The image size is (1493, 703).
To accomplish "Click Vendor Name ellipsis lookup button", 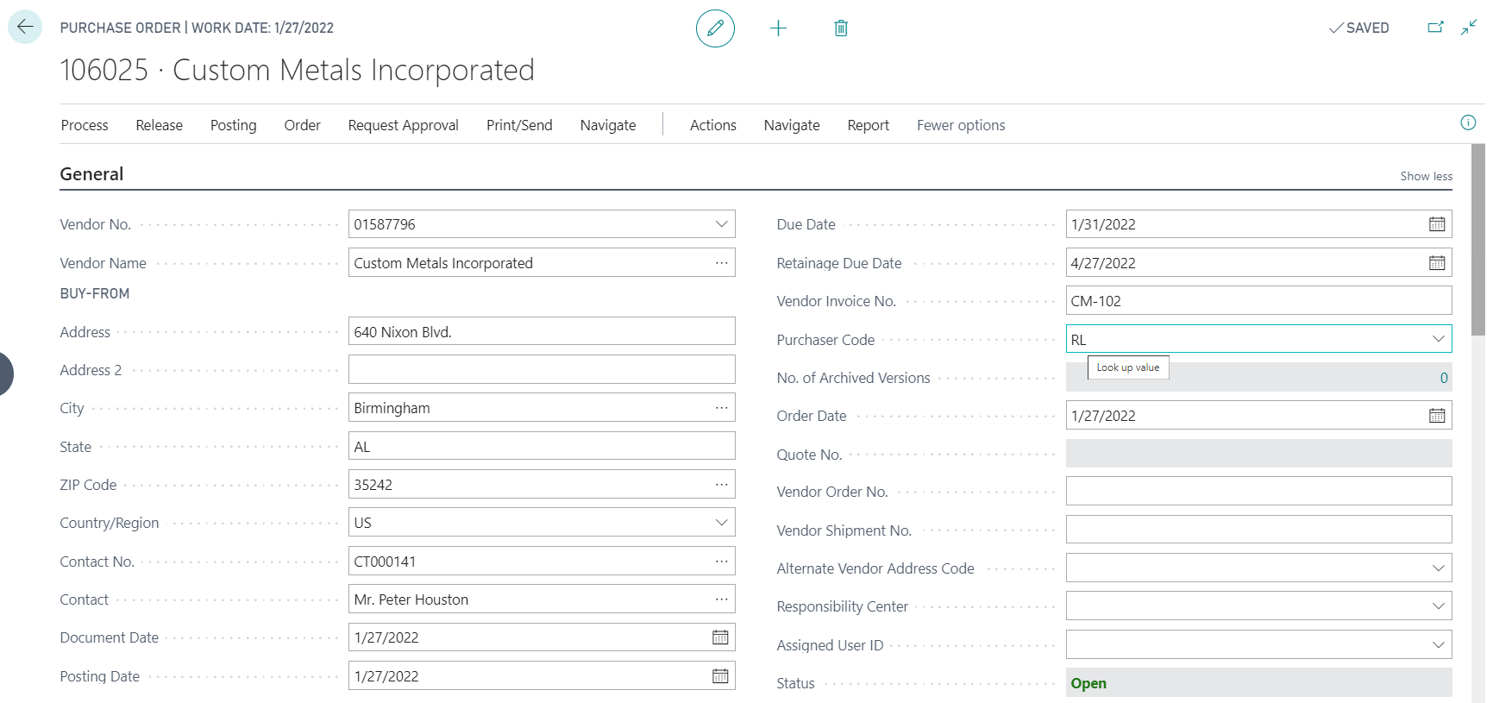I will tap(721, 263).
